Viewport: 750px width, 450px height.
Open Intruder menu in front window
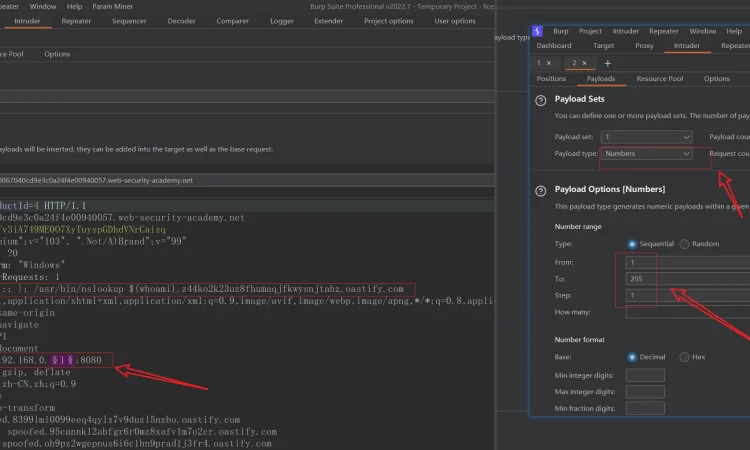click(626, 31)
